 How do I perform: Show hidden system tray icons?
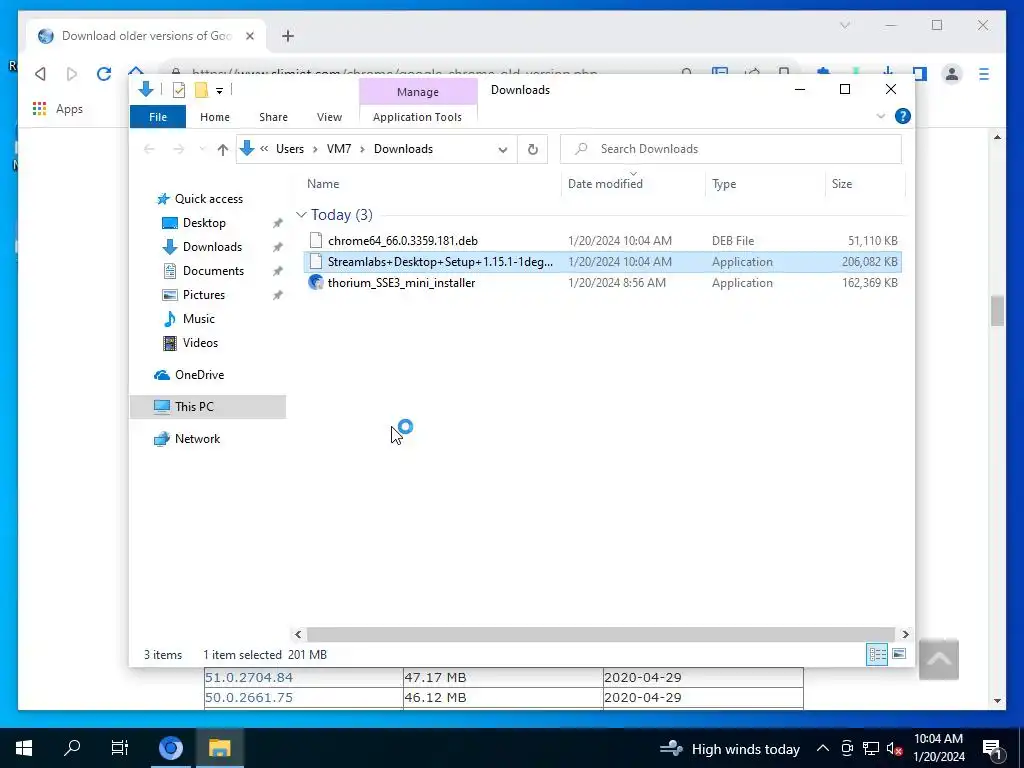[823, 748]
